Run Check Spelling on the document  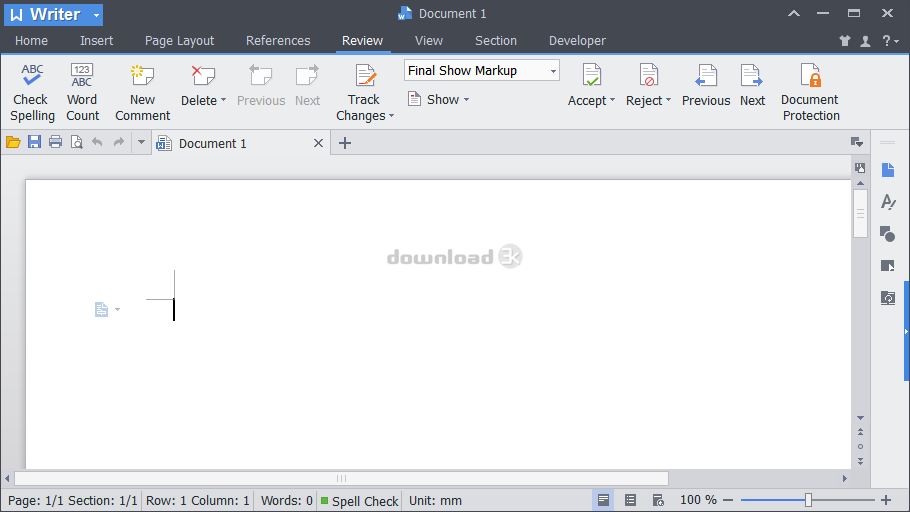point(32,92)
